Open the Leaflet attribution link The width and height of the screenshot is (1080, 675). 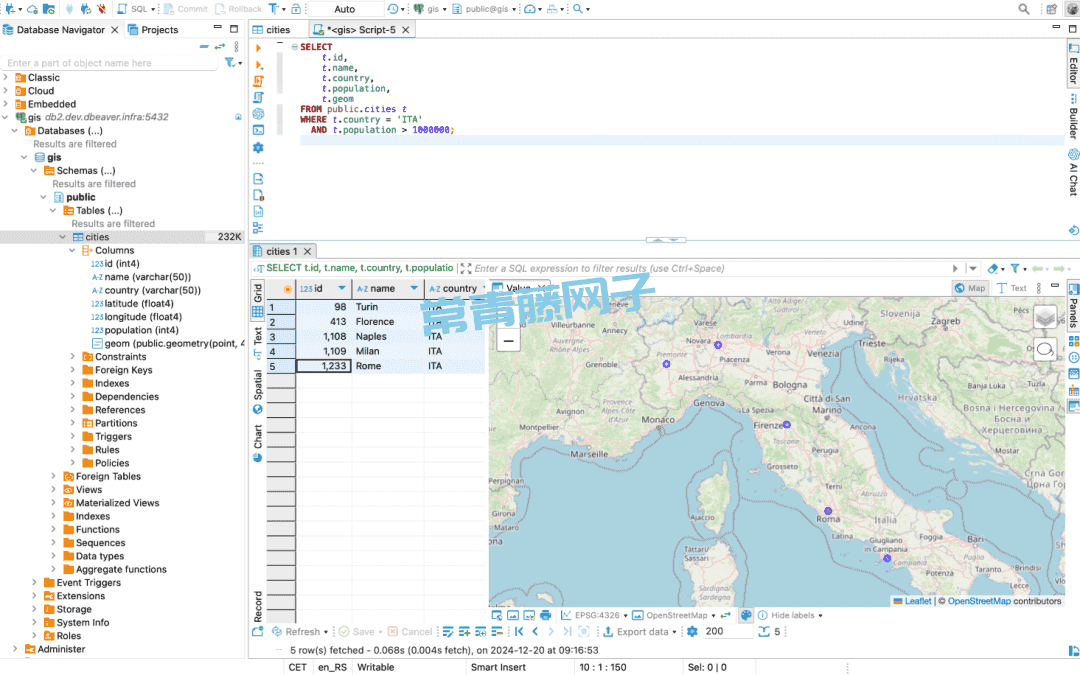click(917, 601)
